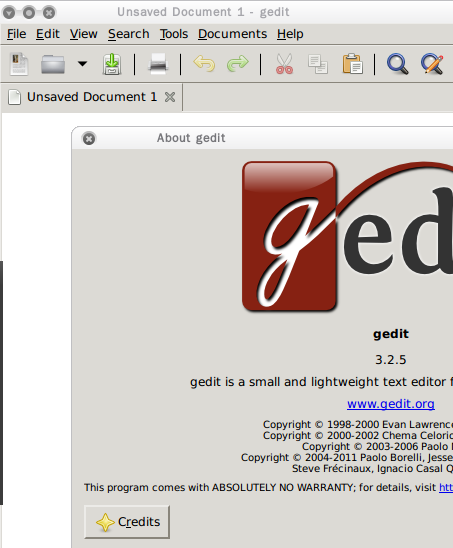The image size is (453, 548).
Task: Undo the last action
Action: pyautogui.click(x=204, y=64)
